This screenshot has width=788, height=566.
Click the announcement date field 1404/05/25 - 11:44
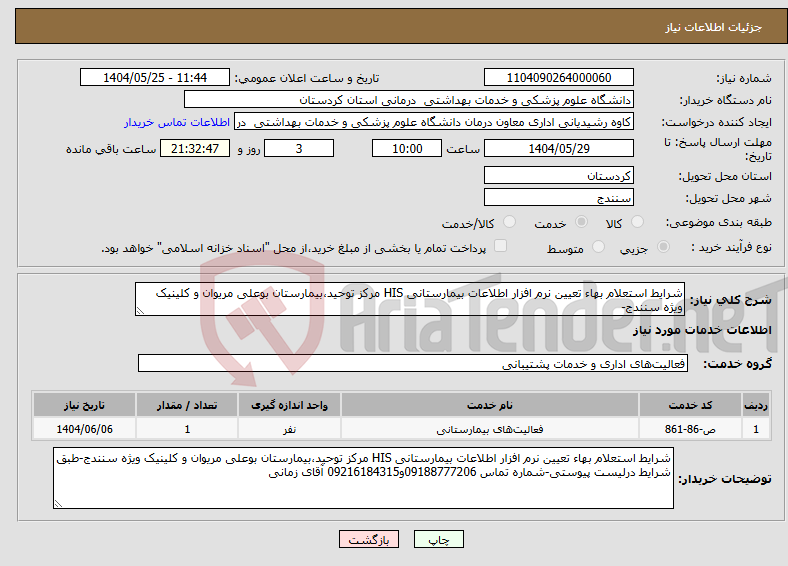(155, 77)
